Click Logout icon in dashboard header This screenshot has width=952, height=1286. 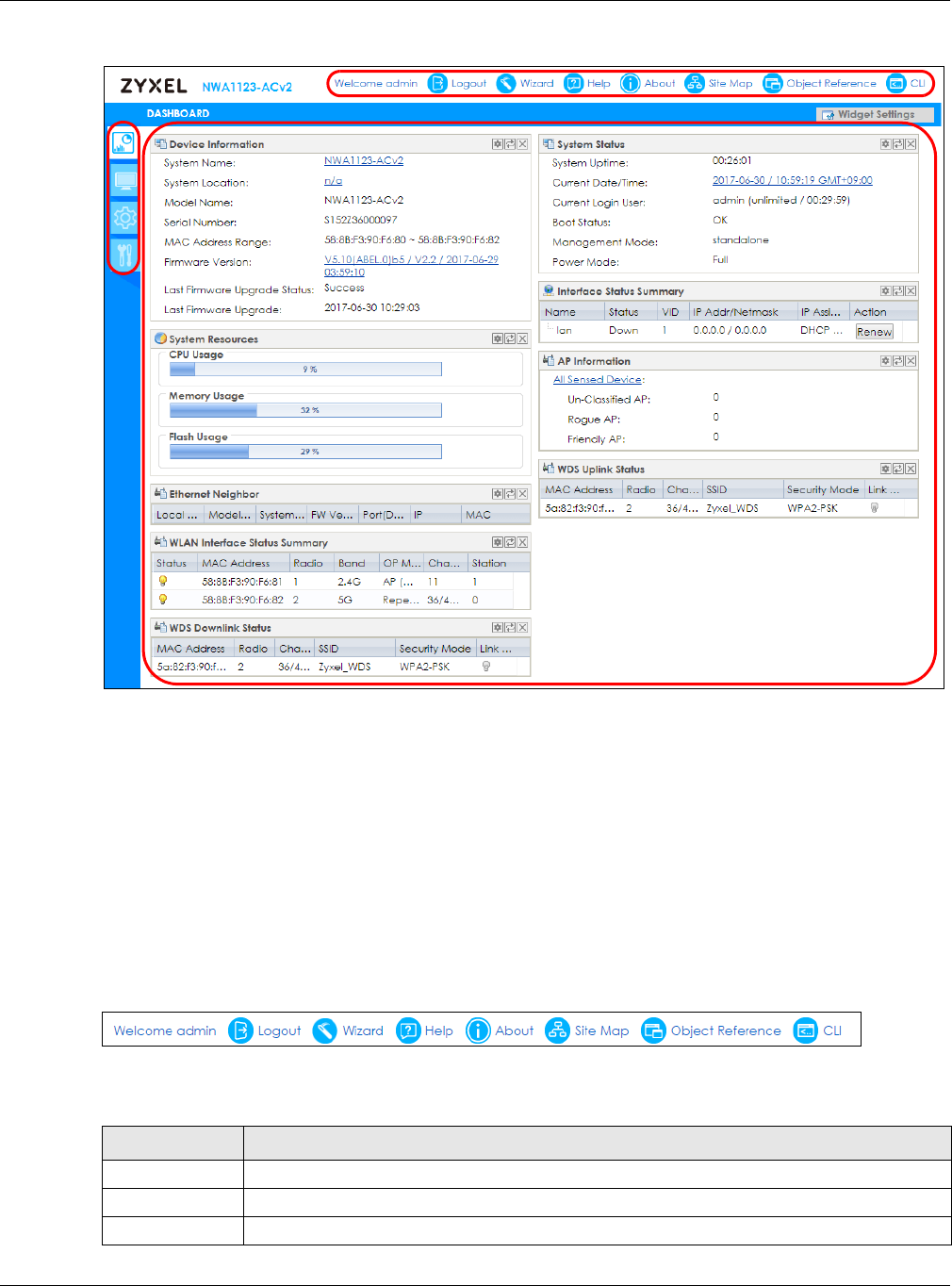pyautogui.click(x=437, y=83)
